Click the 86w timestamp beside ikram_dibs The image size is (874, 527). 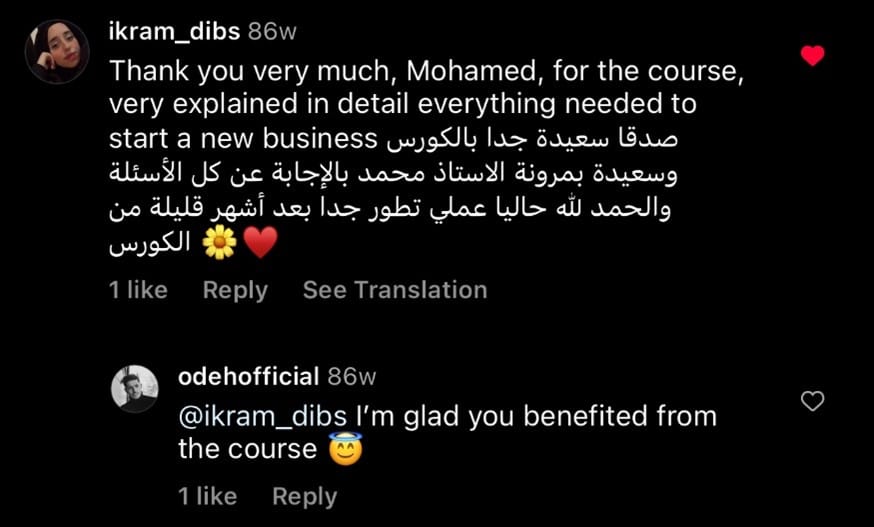(272, 31)
